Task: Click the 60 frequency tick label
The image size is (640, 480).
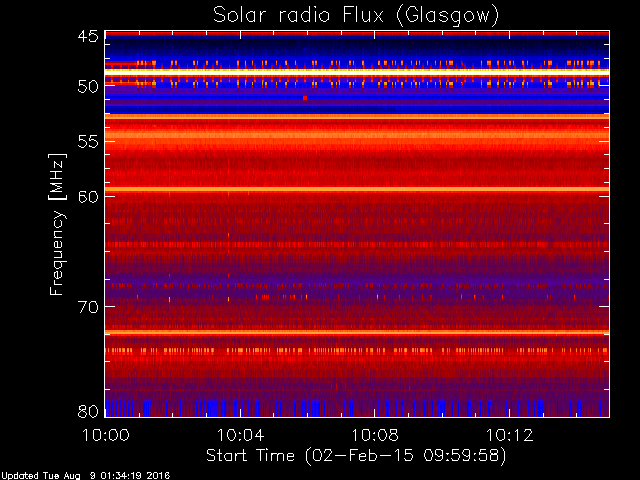Action: (88, 196)
